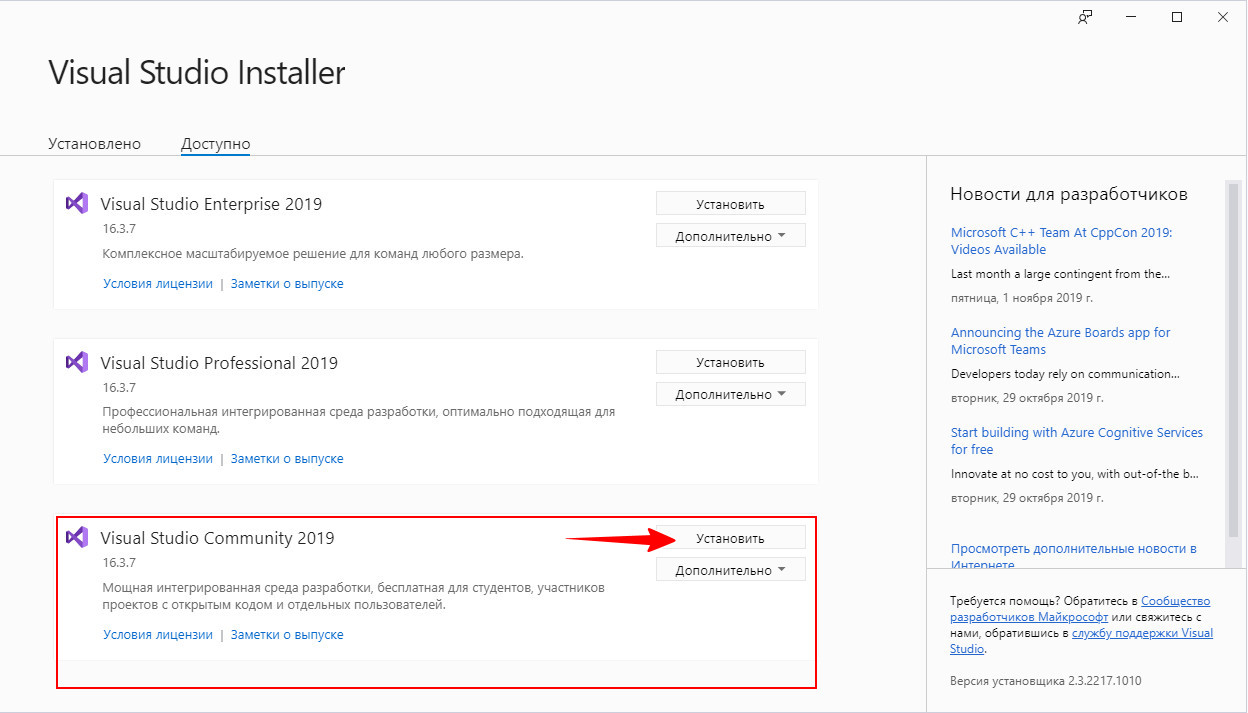Click the date пятница, 1 ноября 2019 г.
The image size is (1248, 713).
coord(1022,298)
